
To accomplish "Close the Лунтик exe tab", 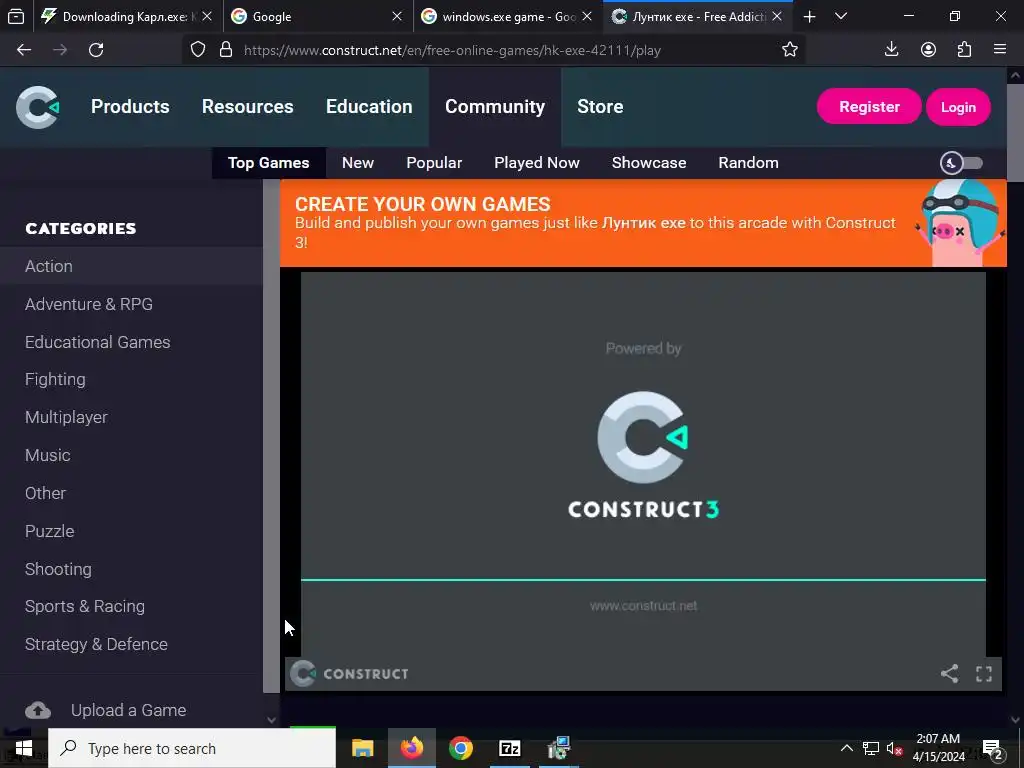I will point(777,16).
